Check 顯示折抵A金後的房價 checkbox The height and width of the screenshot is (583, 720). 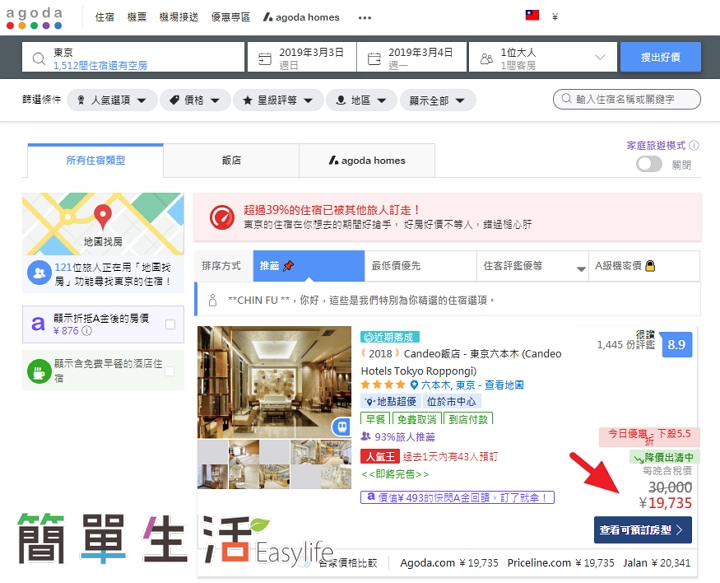(x=170, y=324)
